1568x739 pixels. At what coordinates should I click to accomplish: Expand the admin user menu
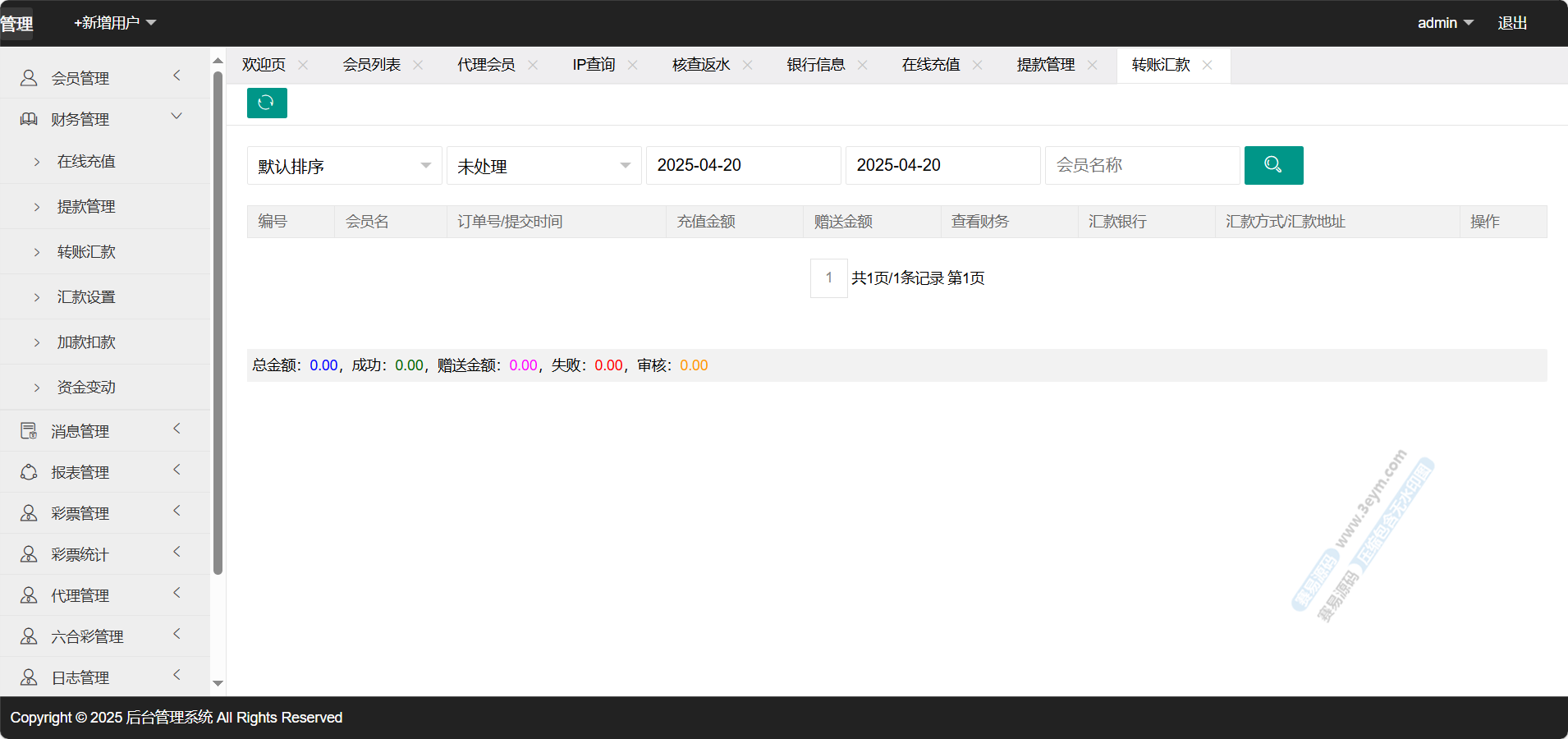(x=1445, y=23)
